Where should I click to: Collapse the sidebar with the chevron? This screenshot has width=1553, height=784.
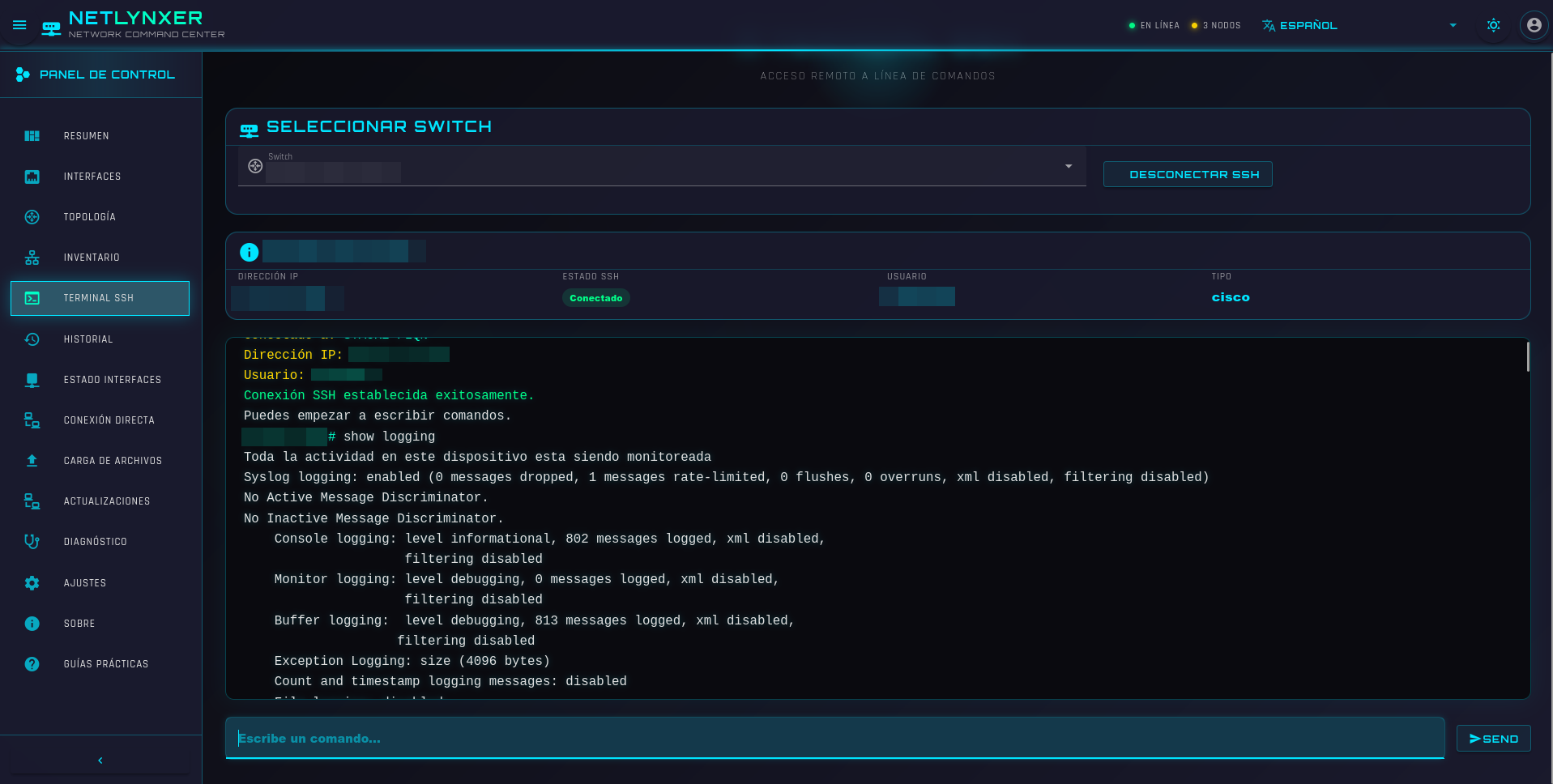coord(100,761)
